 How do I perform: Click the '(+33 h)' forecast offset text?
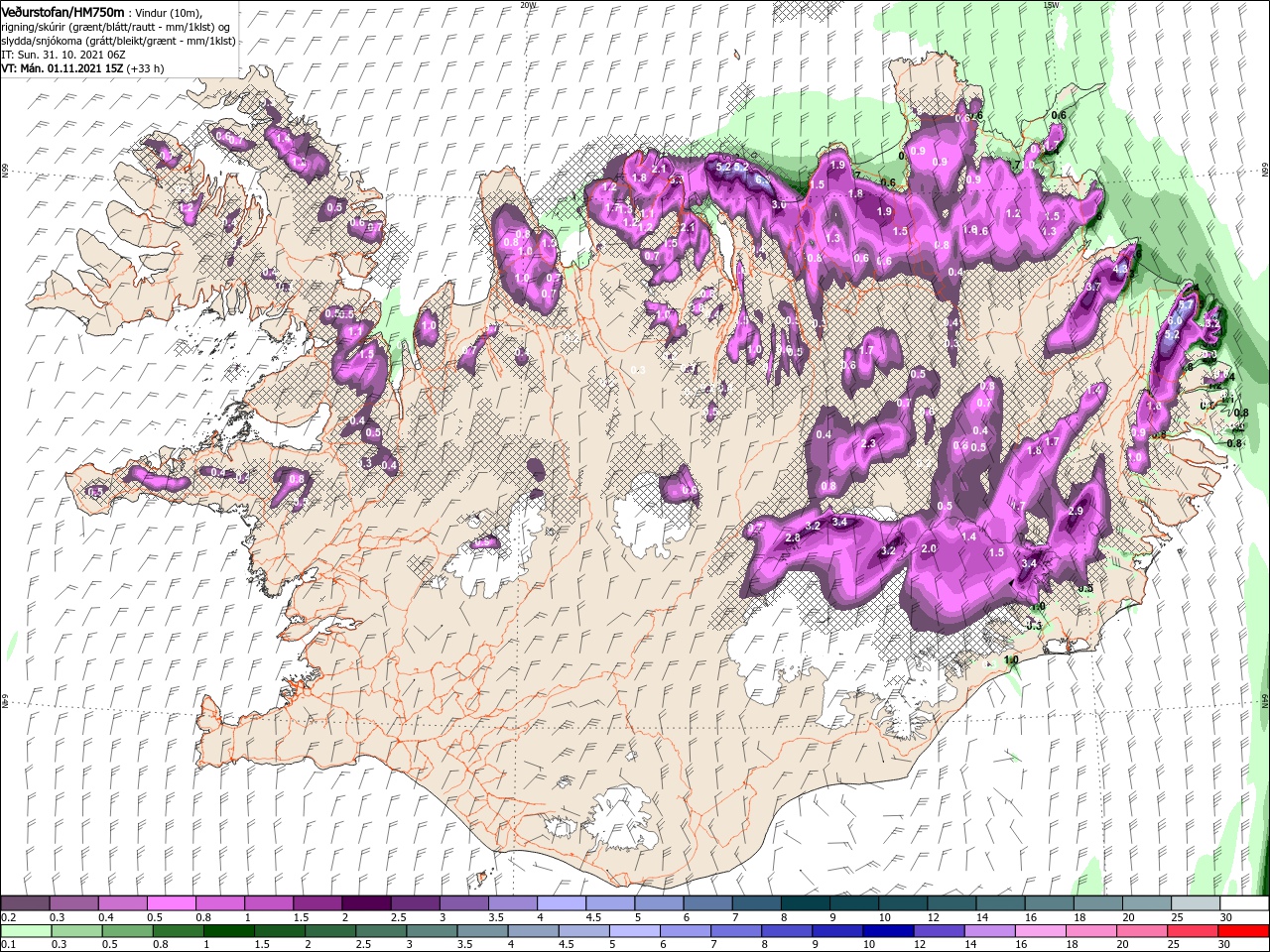click(x=145, y=69)
